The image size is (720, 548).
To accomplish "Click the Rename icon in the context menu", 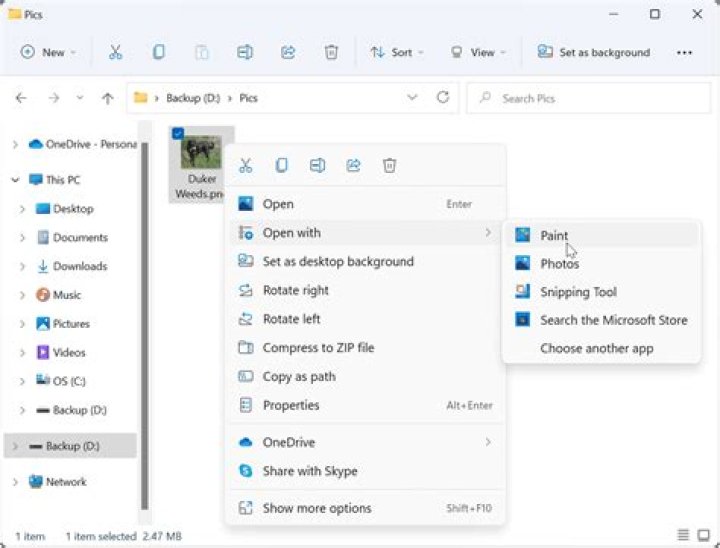I will [x=317, y=165].
